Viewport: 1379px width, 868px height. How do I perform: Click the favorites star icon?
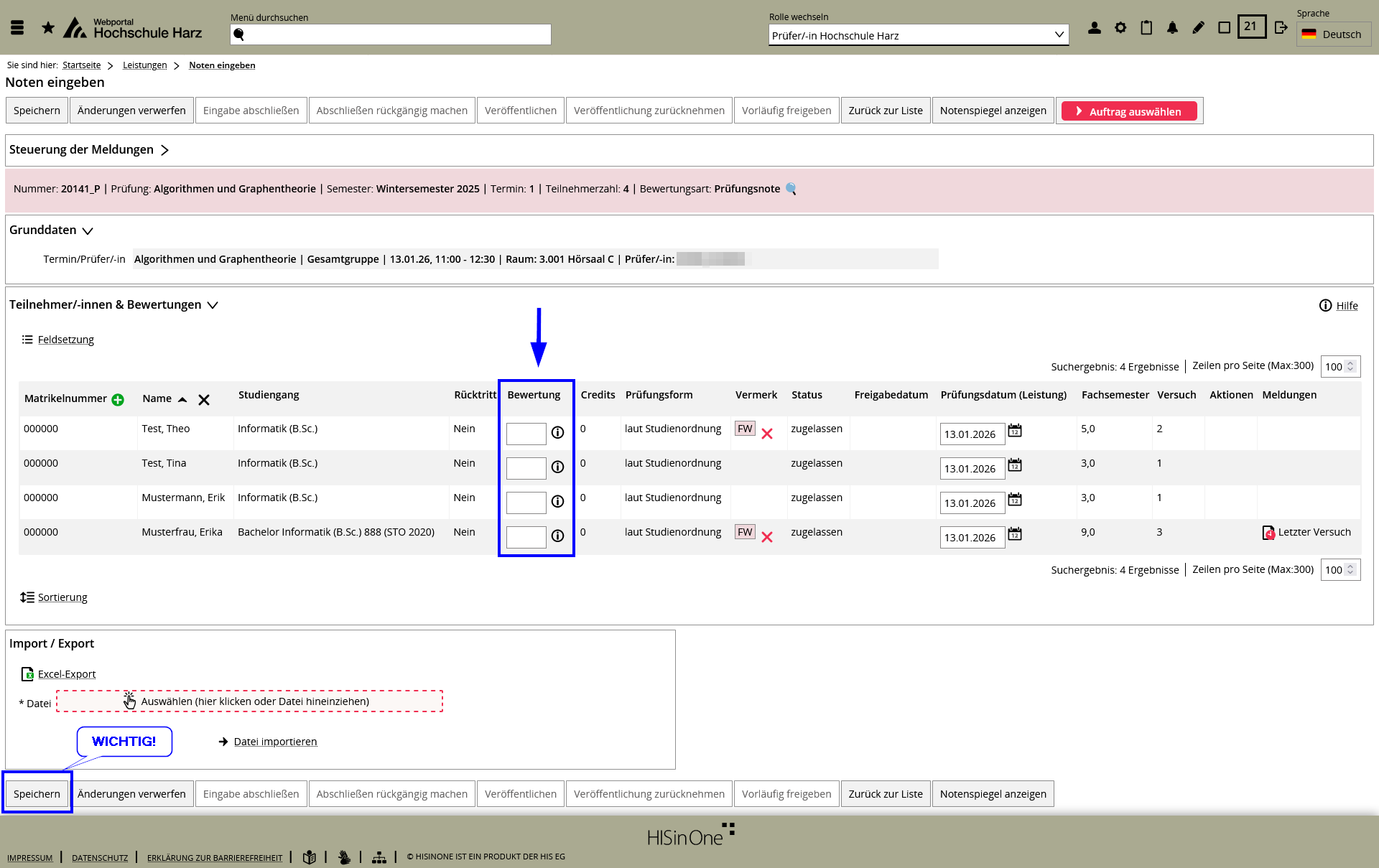(x=48, y=28)
